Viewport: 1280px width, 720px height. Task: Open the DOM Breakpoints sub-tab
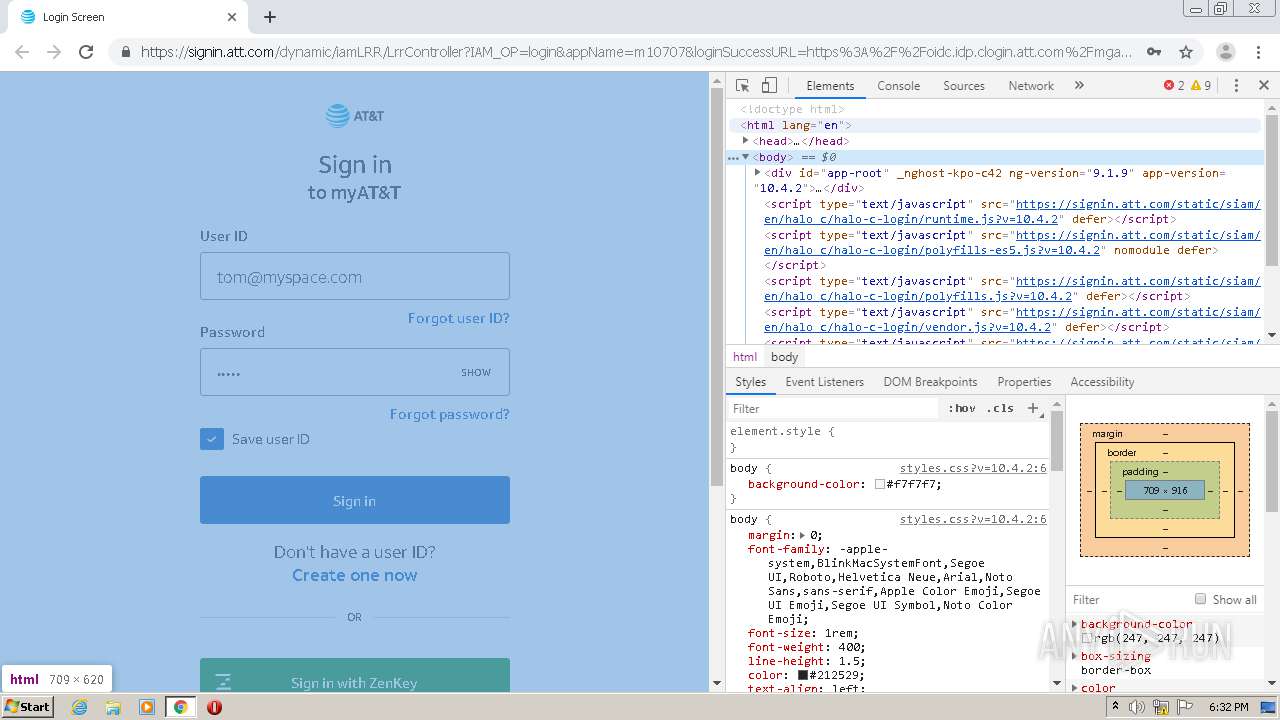click(x=930, y=382)
